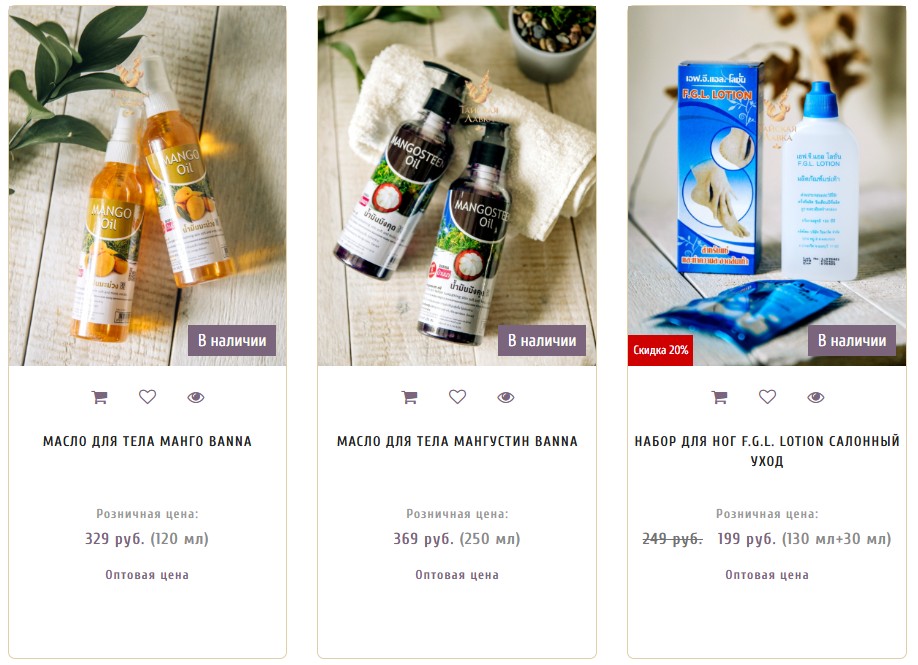Click the Mangosteen Oil product photo
This screenshot has height=665, width=918.
coord(457,186)
